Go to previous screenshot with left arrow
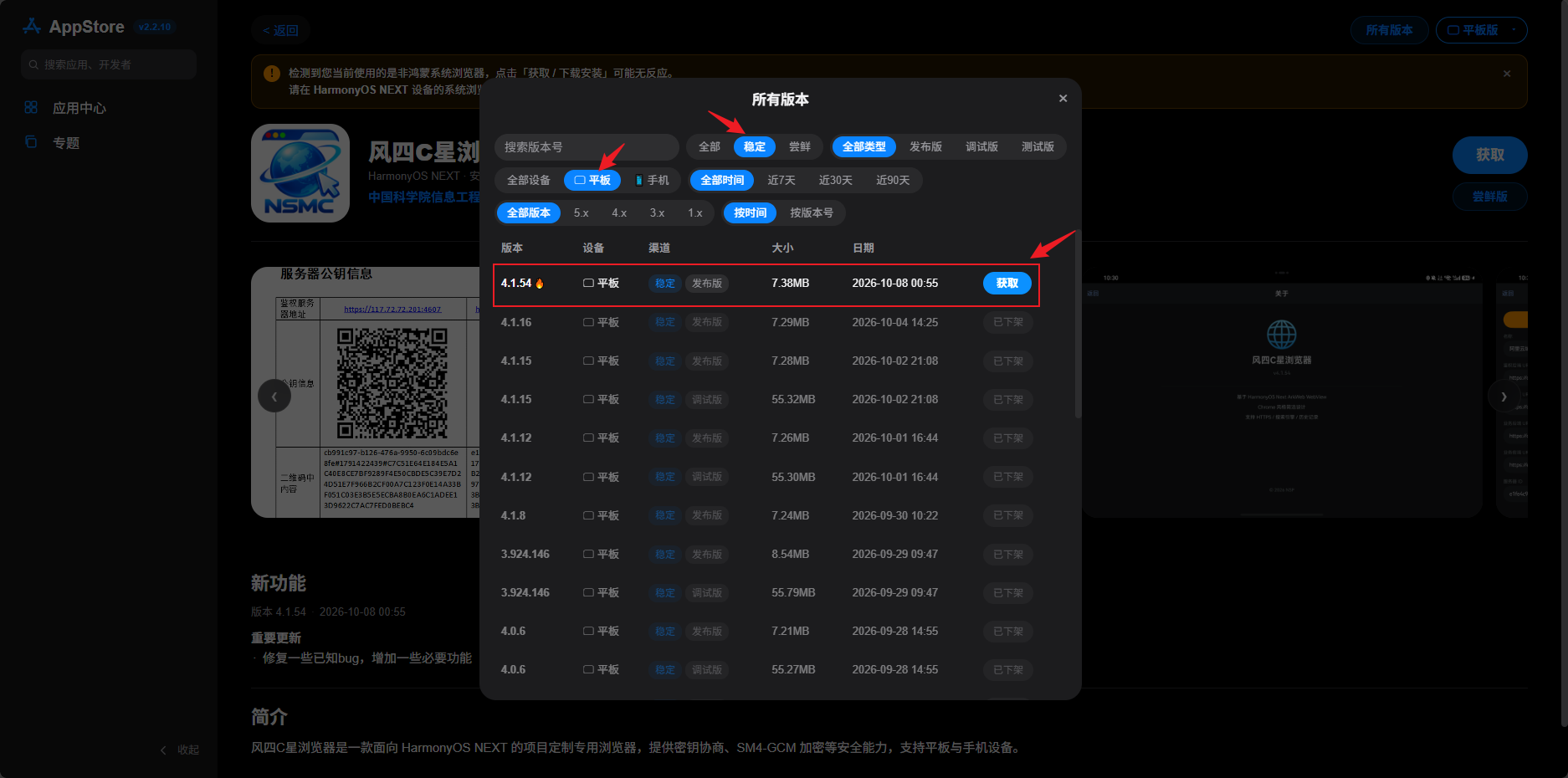Image resolution: width=1568 pixels, height=778 pixels. (x=274, y=396)
